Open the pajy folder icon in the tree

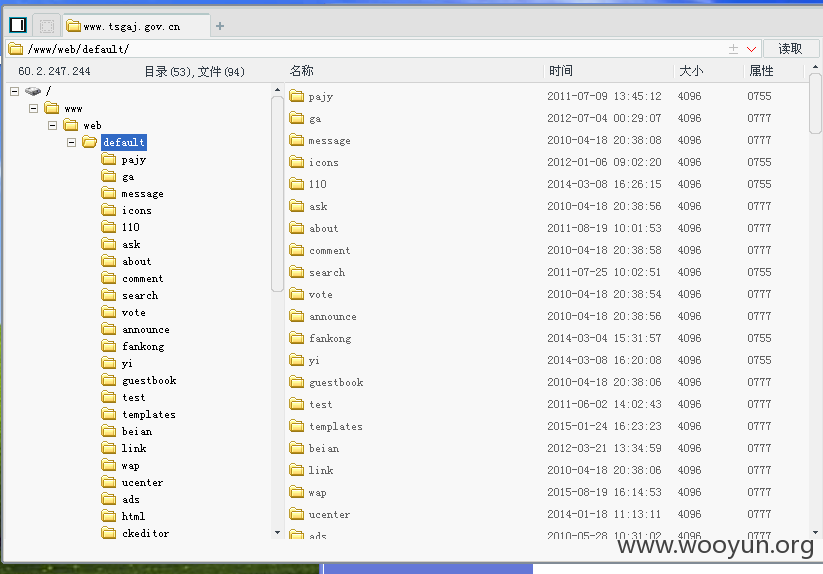click(109, 159)
